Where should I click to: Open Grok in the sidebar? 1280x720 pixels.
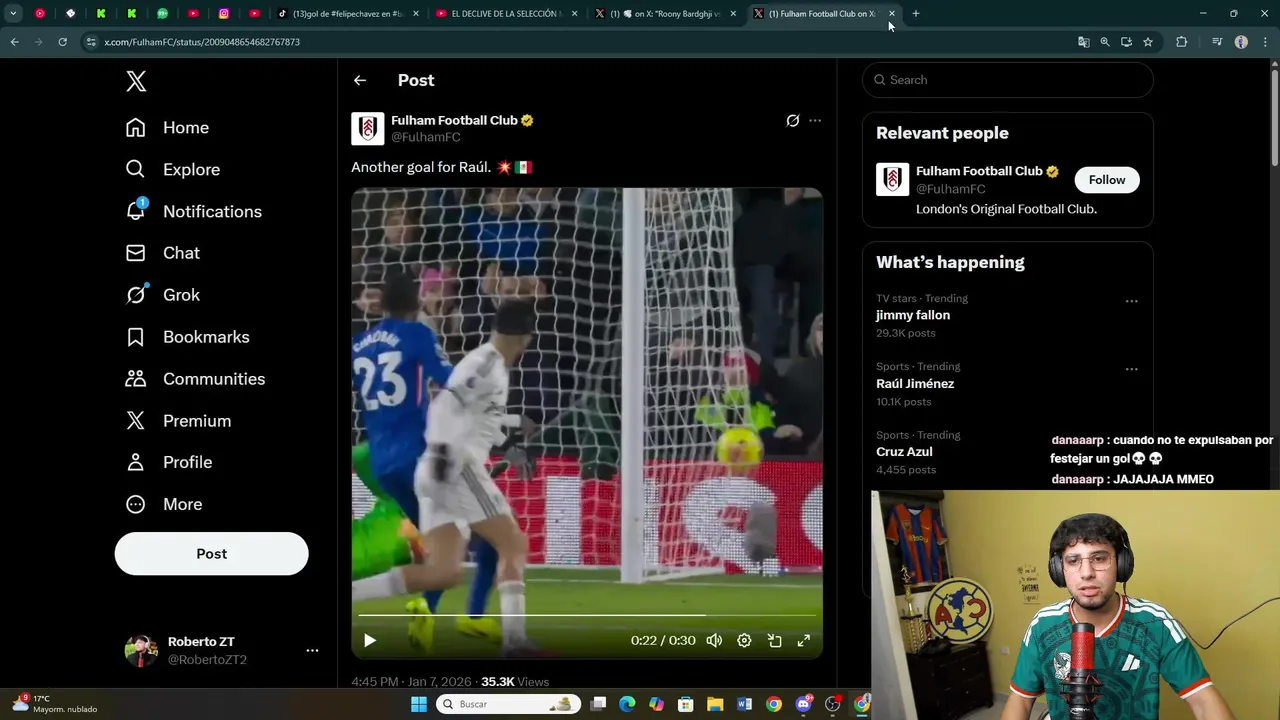coord(162,295)
